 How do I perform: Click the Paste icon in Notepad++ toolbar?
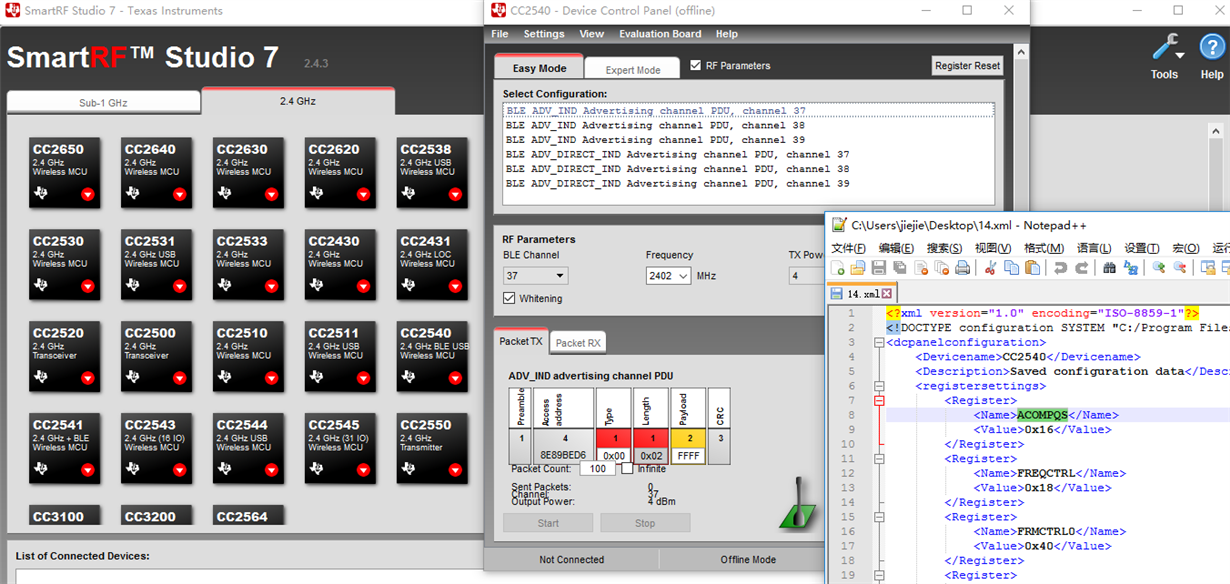1032,268
